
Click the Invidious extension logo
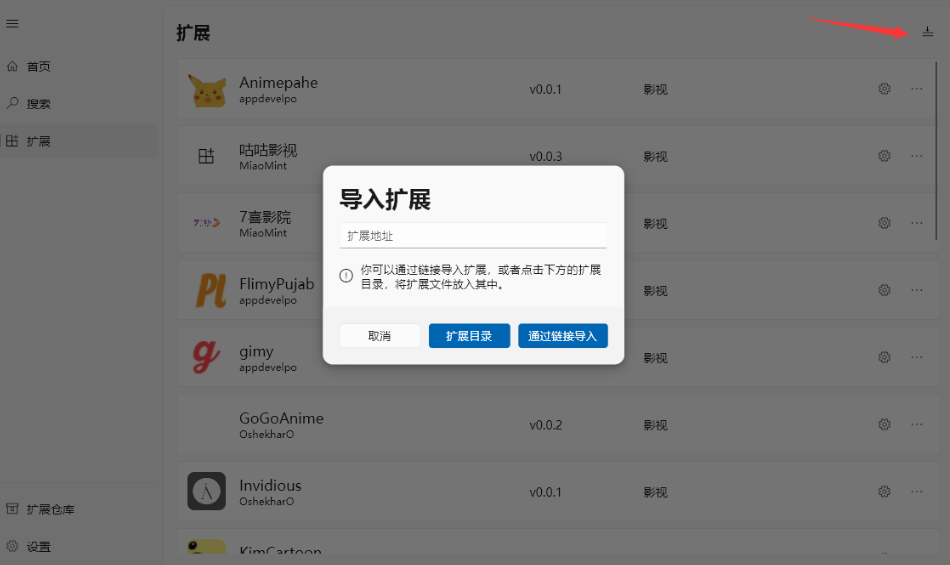pos(207,491)
